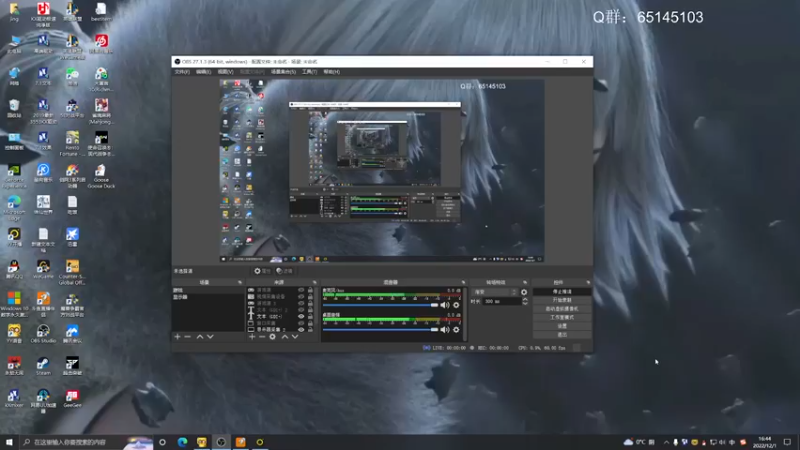The image size is (800, 450).
Task: Toggle lock on 视频采集设备 source
Action: pos(310,296)
